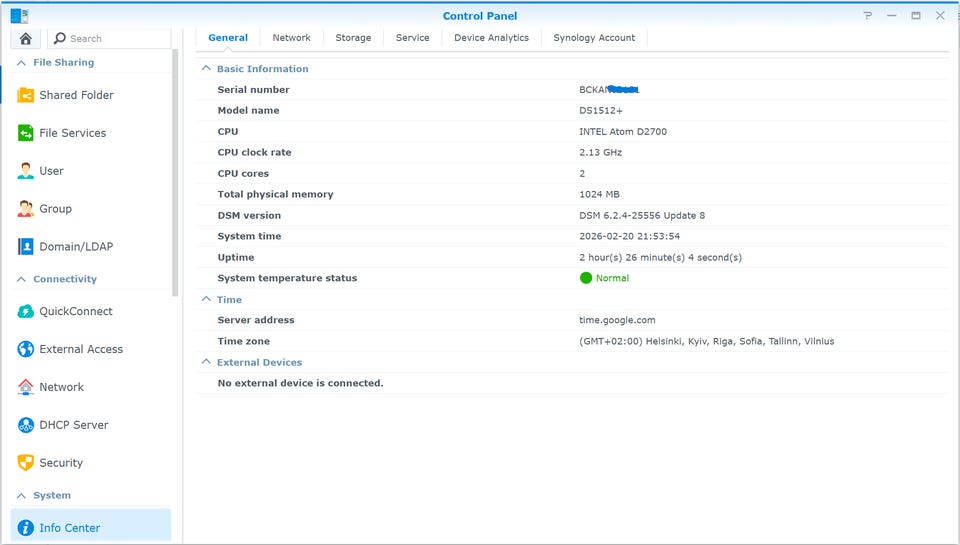Image resolution: width=960 pixels, height=545 pixels.
Task: Select the Info Center icon
Action: pos(26,528)
